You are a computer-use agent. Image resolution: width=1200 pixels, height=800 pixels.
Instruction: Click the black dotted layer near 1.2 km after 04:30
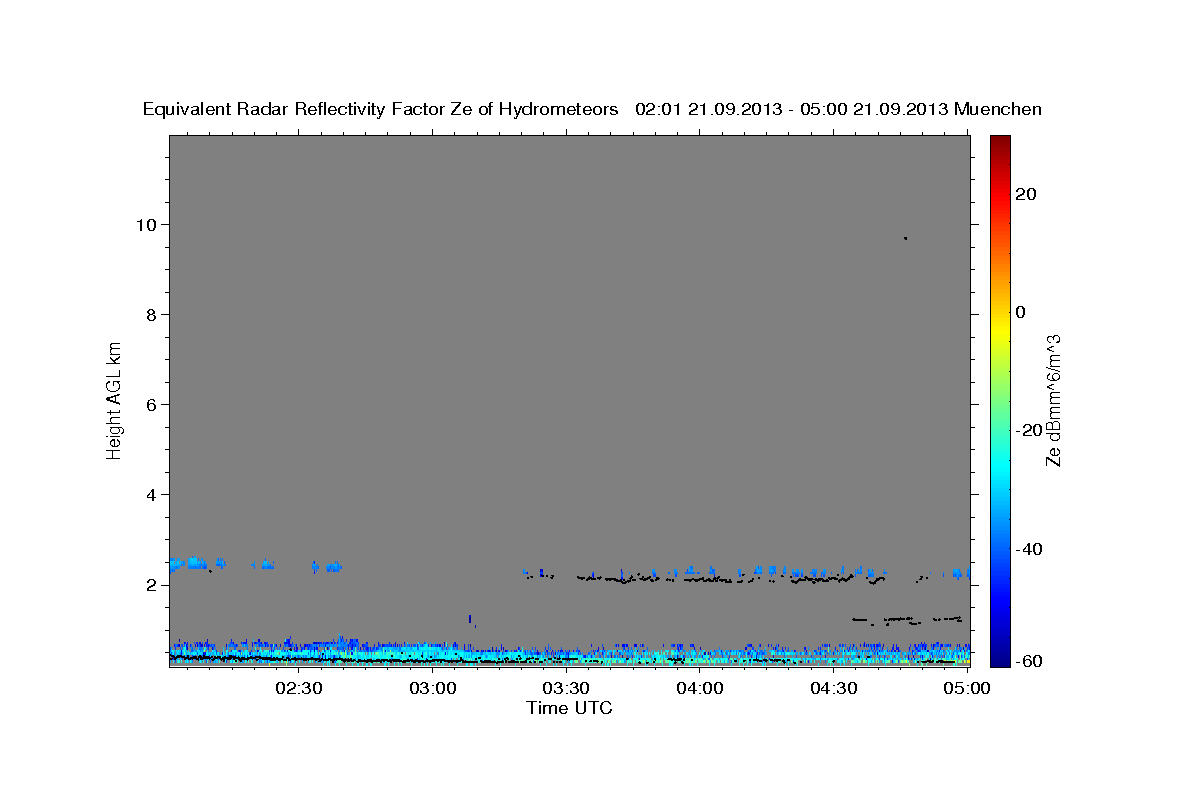coord(907,619)
